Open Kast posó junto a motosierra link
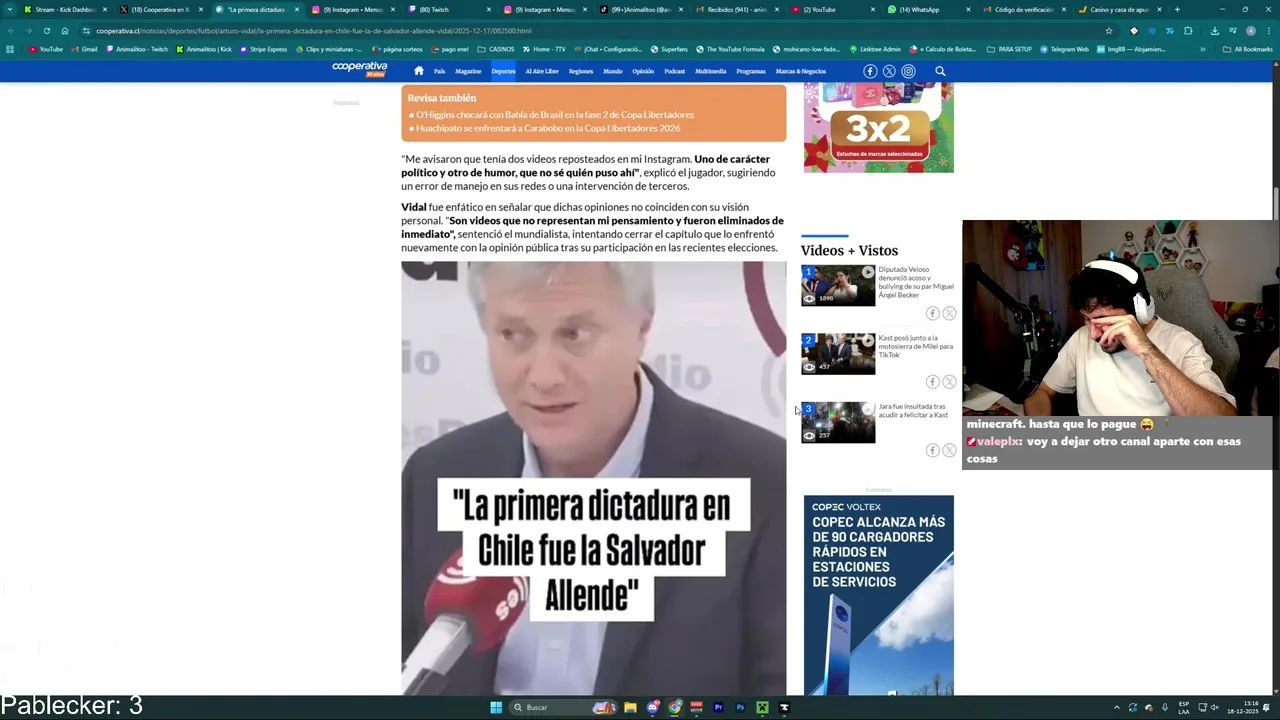1280x720 pixels. pos(916,346)
